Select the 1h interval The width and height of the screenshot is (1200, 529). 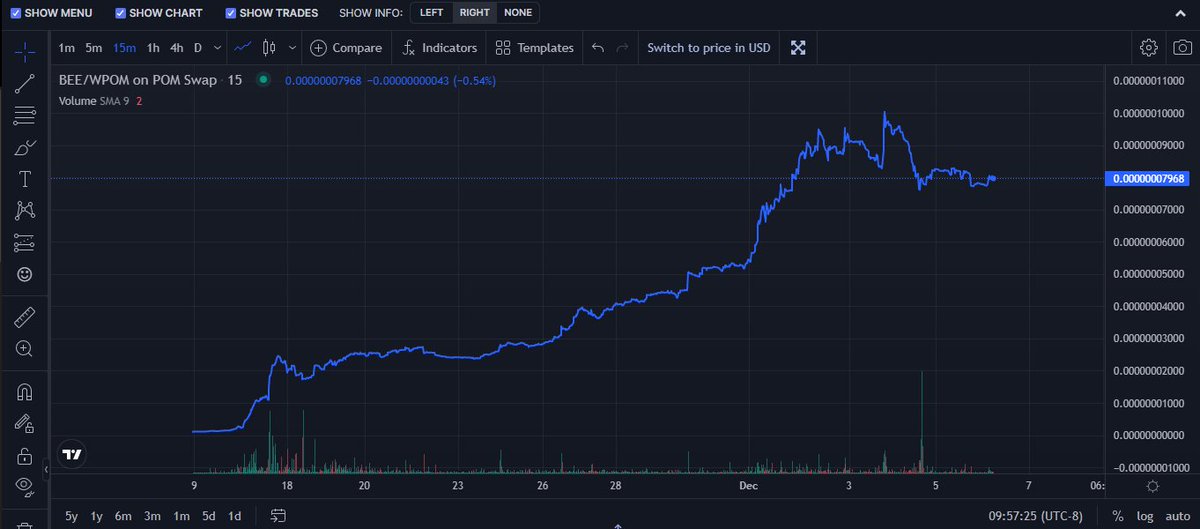153,47
